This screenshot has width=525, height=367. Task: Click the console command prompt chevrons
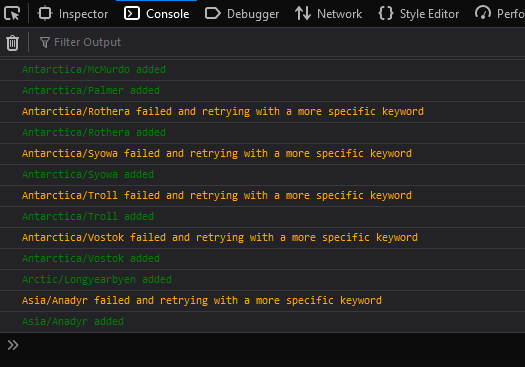[x=13, y=345]
